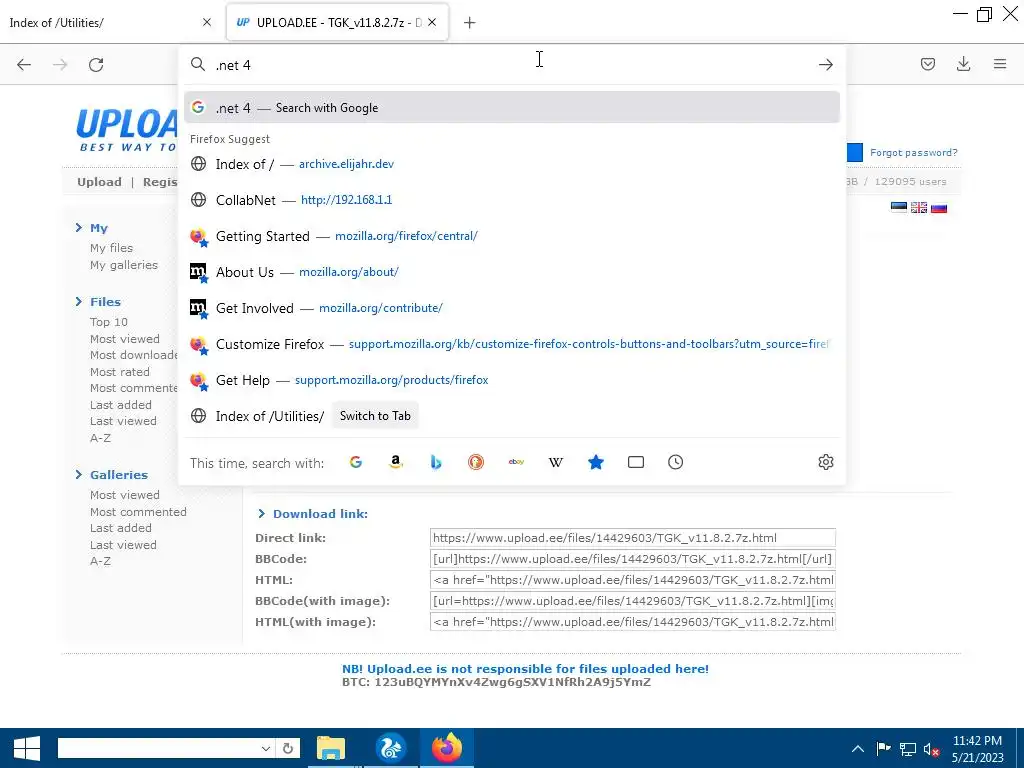Screen dimensions: 1024x768
Task: Open taskbar address dropdown arrow
Action: [265, 748]
